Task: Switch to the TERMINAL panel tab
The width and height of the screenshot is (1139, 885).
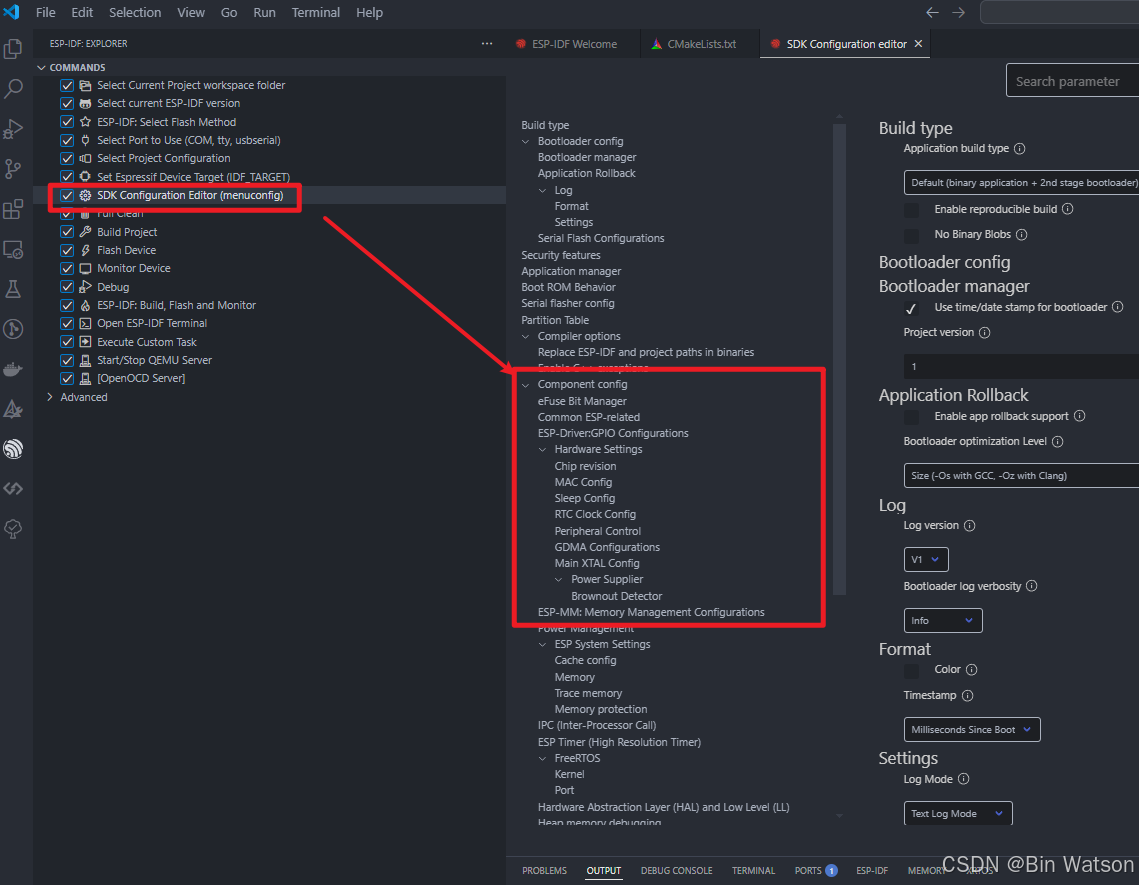Action: coord(753,870)
